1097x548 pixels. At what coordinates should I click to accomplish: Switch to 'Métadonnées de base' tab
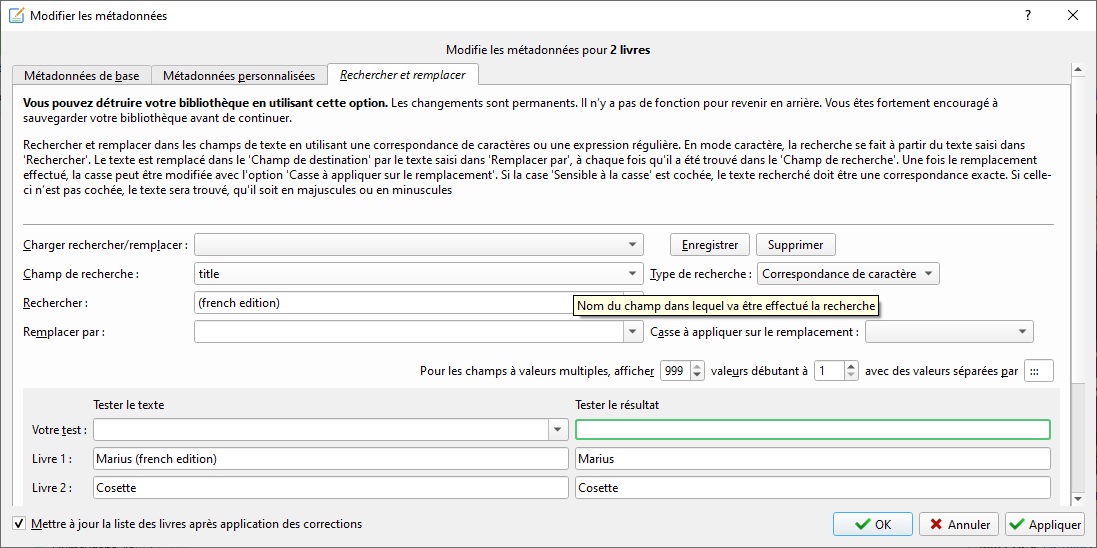tap(82, 76)
